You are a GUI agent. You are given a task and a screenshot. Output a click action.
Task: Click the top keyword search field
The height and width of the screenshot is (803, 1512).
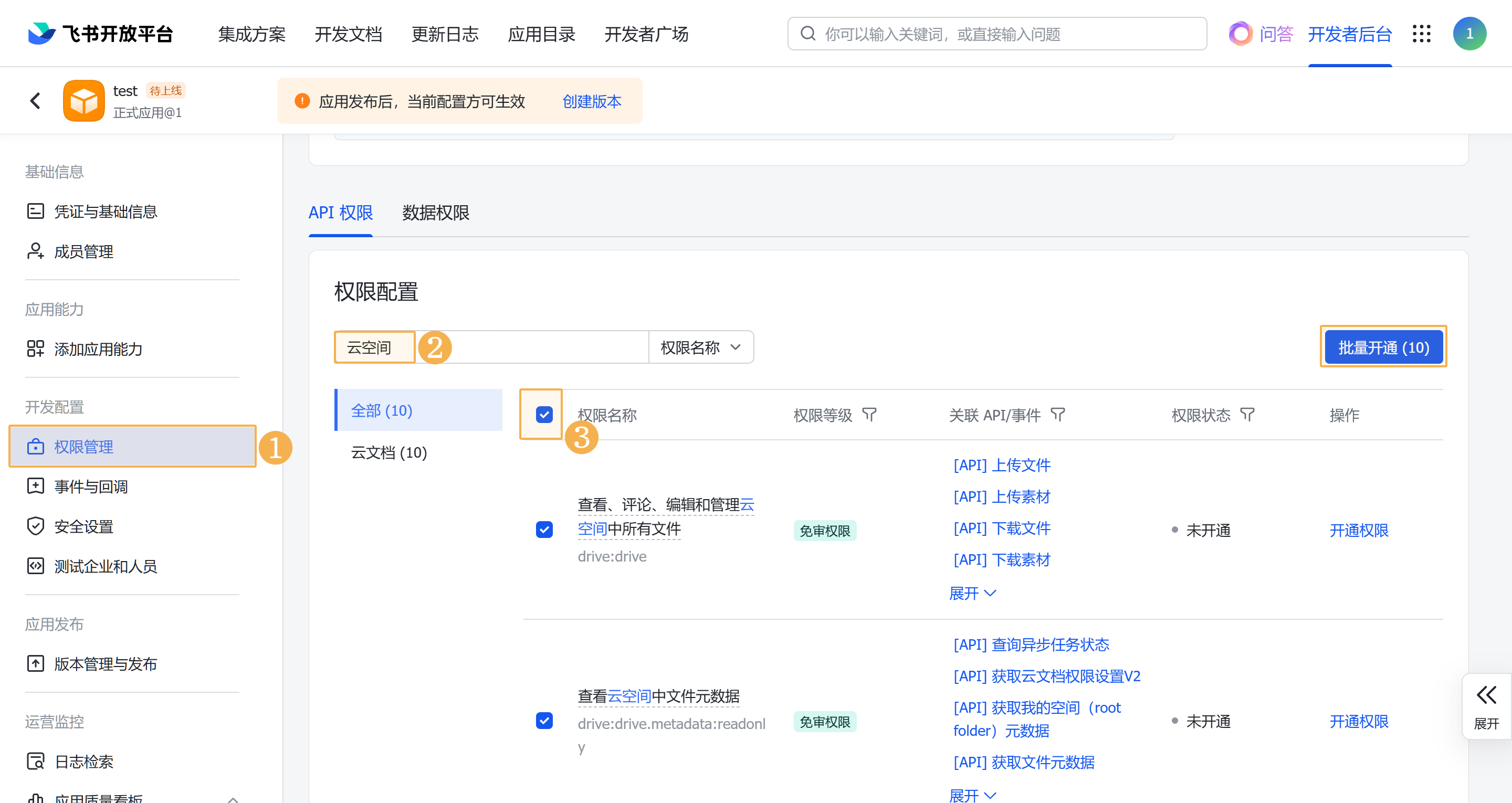point(996,34)
